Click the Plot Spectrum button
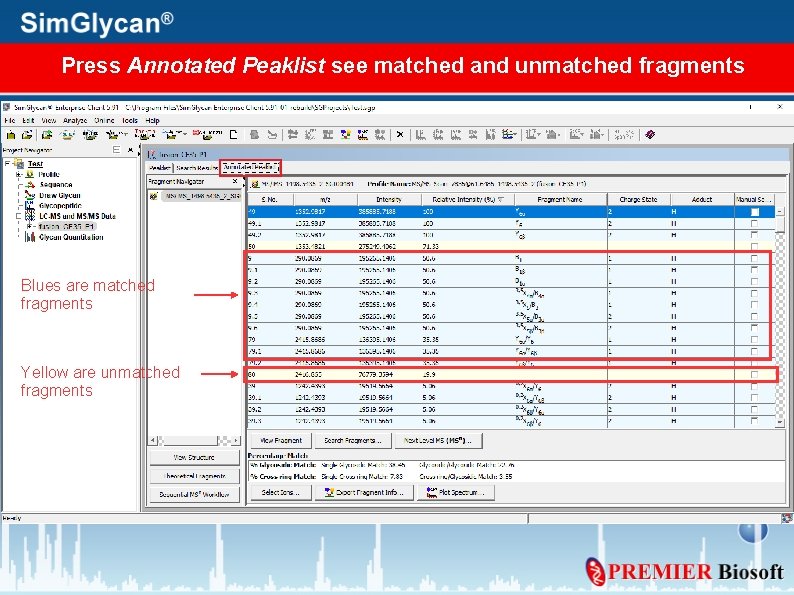Screen dimensions: 794x595 pos(456,492)
